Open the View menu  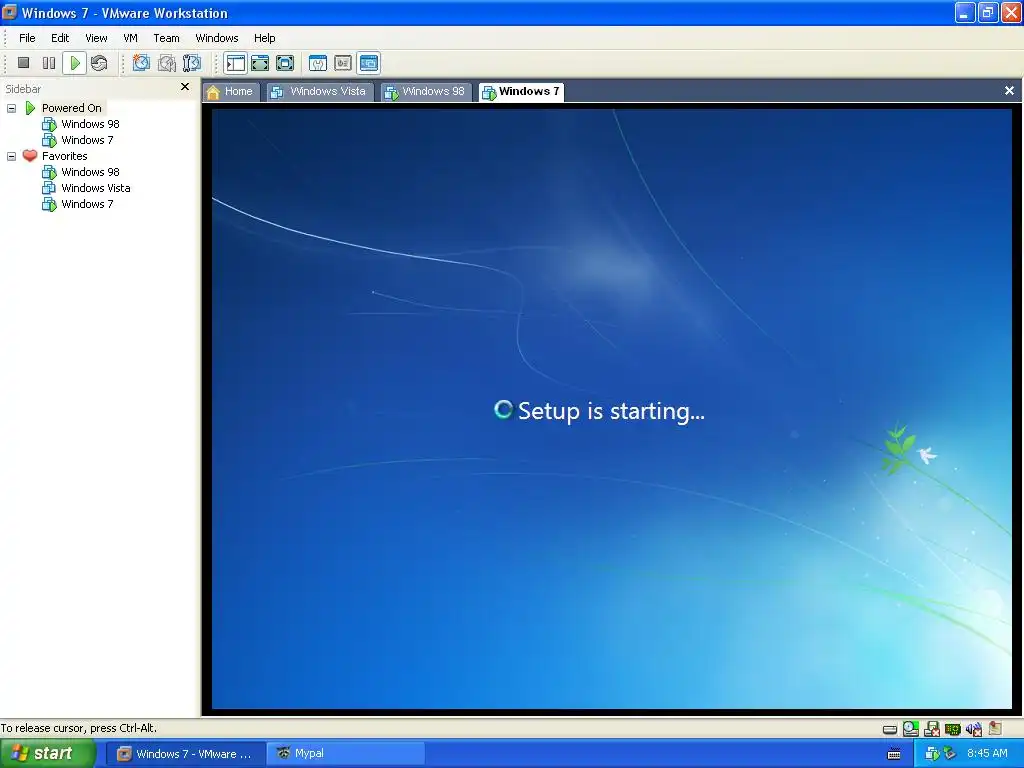pos(96,38)
